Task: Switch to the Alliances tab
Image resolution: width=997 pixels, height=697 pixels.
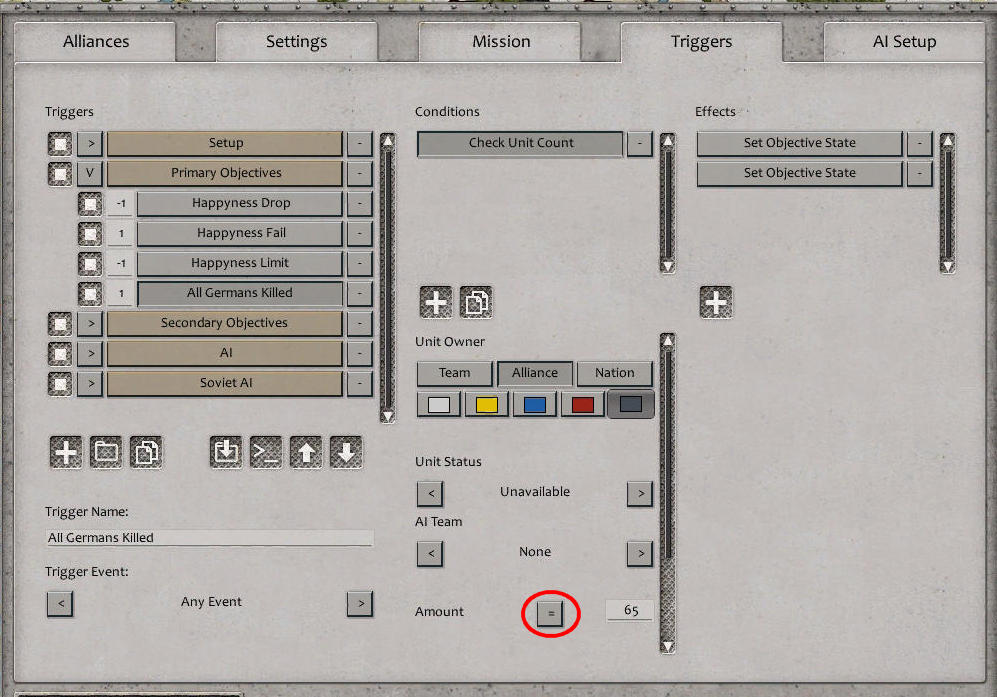Action: 95,42
